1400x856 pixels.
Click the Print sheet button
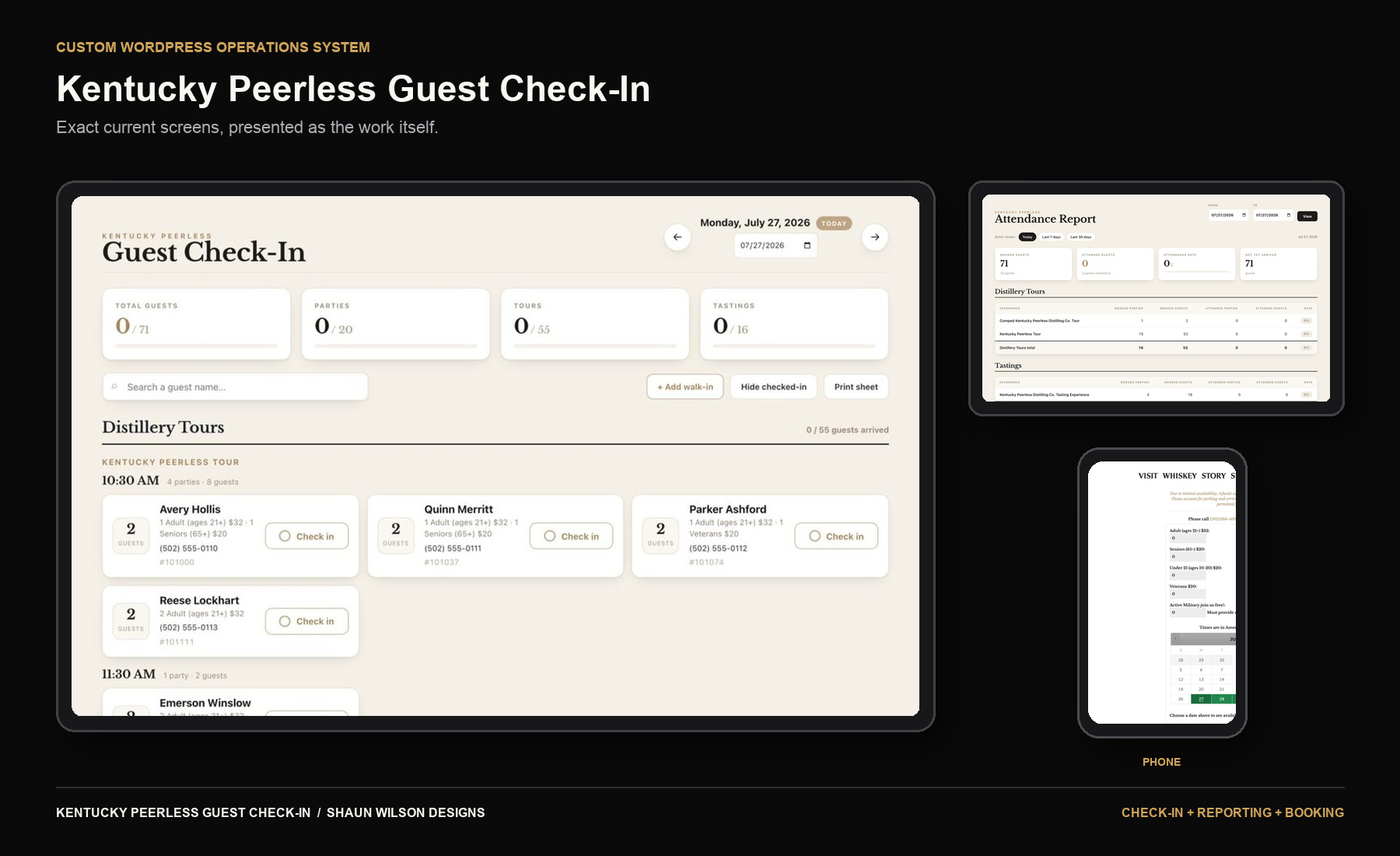(x=856, y=387)
